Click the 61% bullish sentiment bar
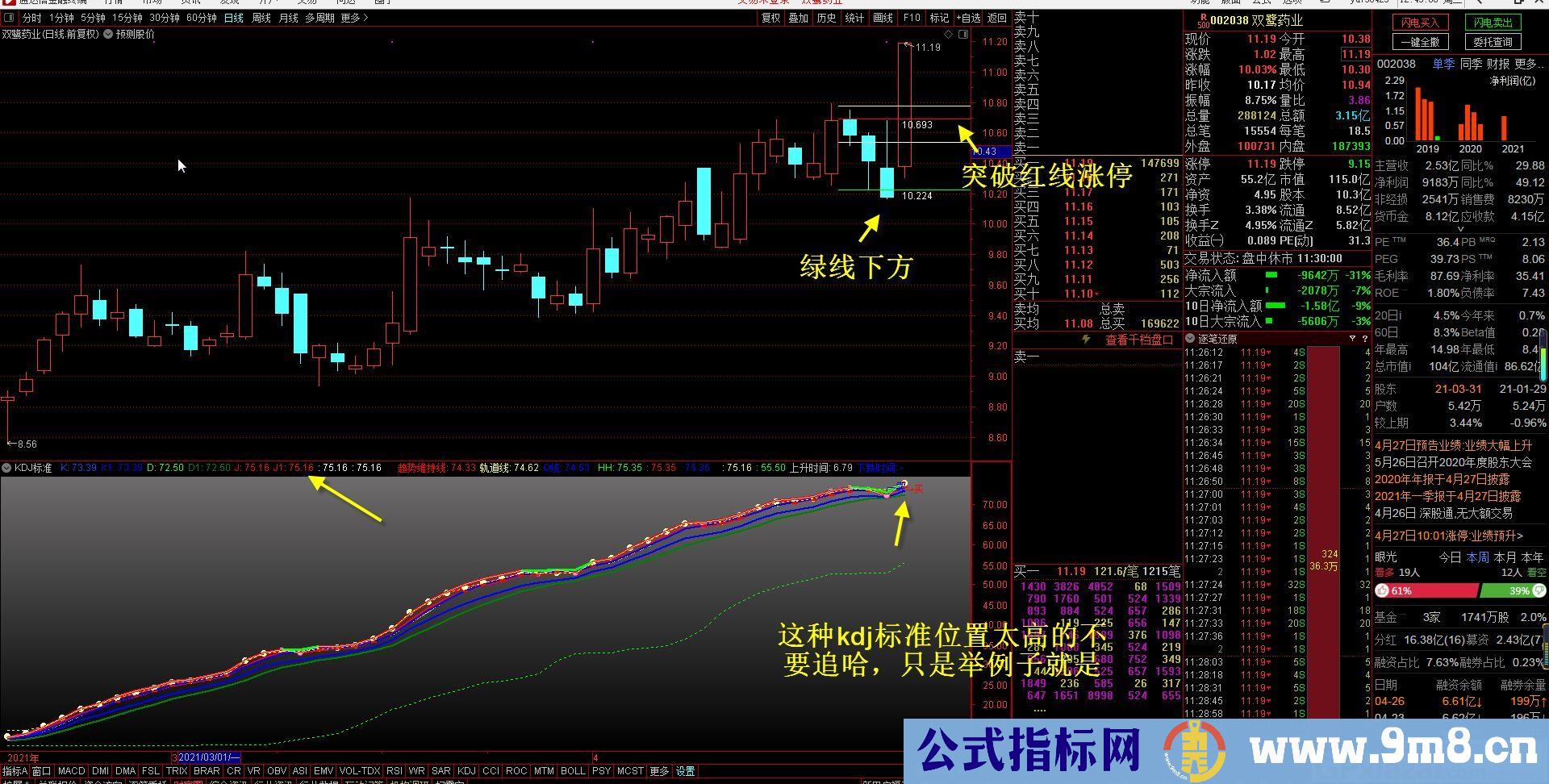Viewport: 1549px width, 784px height. pyautogui.click(x=1426, y=590)
